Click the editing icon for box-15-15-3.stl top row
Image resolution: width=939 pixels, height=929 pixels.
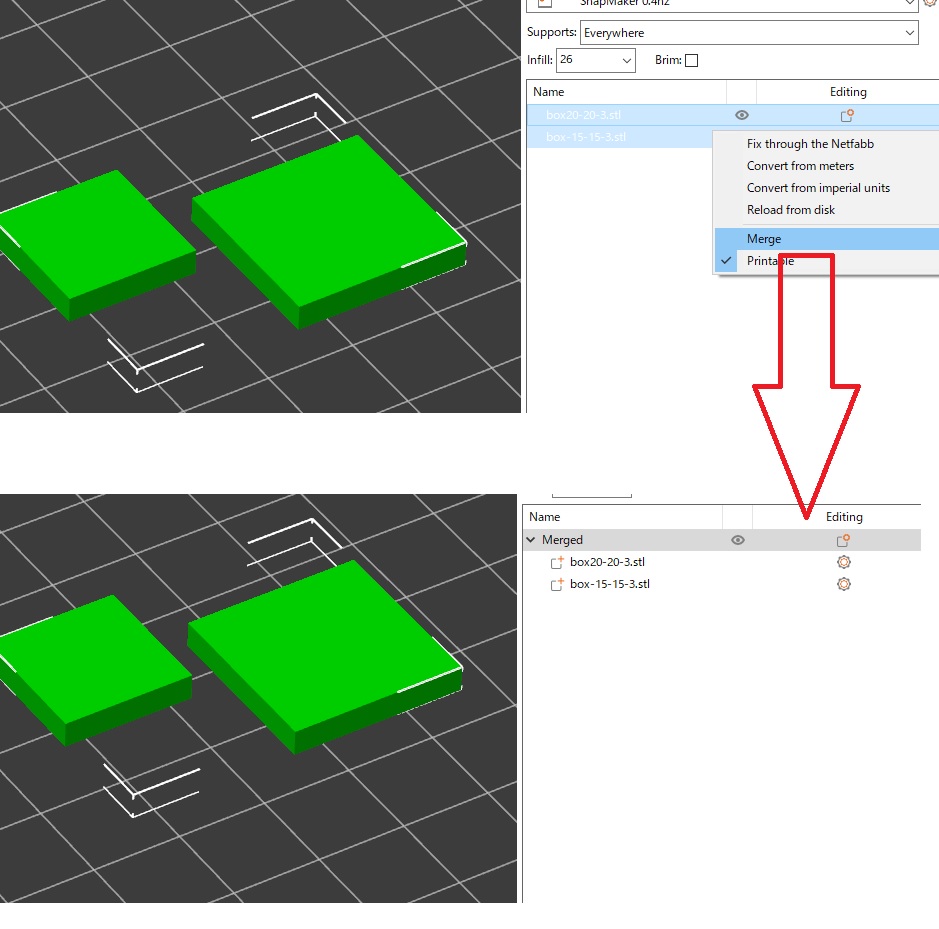coord(846,138)
